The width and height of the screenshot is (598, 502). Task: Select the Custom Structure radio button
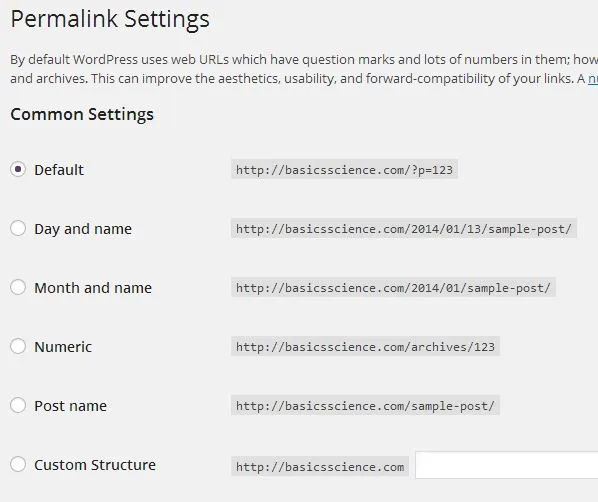tap(18, 464)
